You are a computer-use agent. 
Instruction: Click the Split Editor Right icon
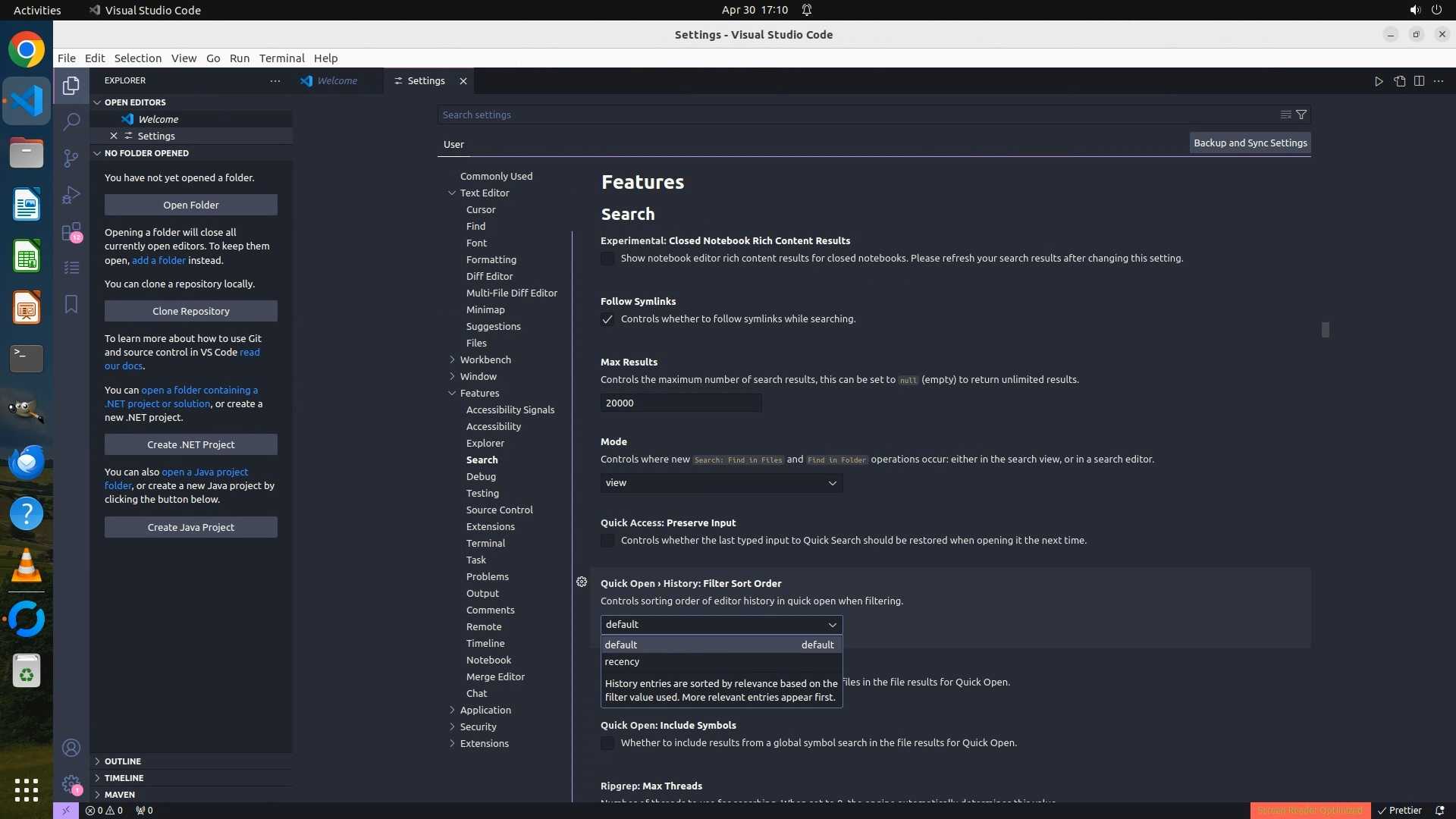click(x=1419, y=81)
